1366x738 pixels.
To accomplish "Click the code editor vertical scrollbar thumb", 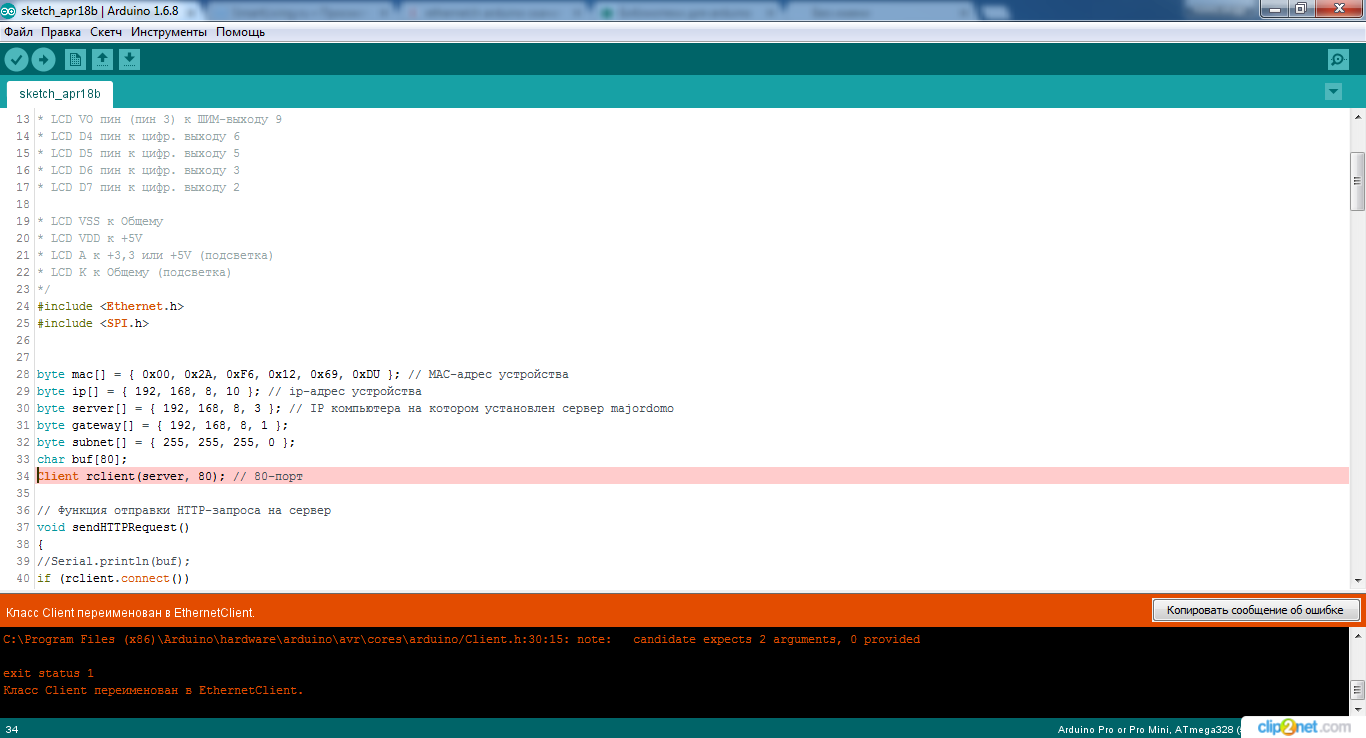I will pyautogui.click(x=1357, y=181).
